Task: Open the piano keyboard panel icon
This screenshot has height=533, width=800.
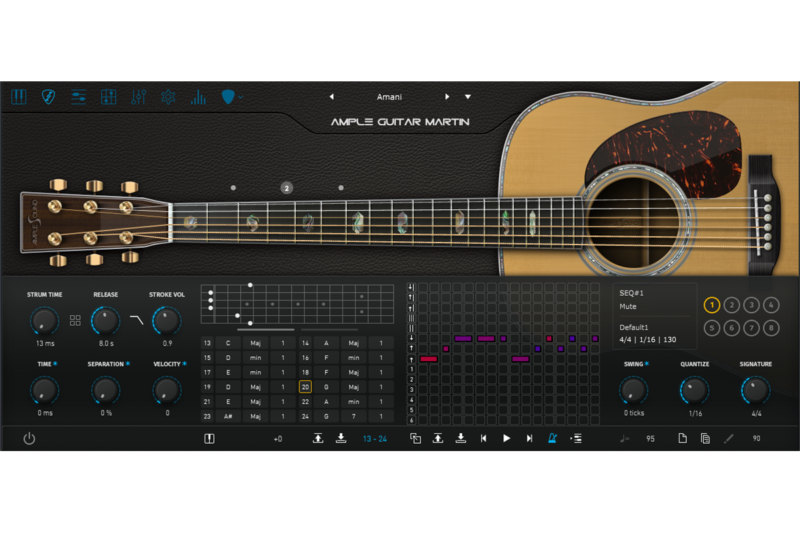Action: [19, 97]
